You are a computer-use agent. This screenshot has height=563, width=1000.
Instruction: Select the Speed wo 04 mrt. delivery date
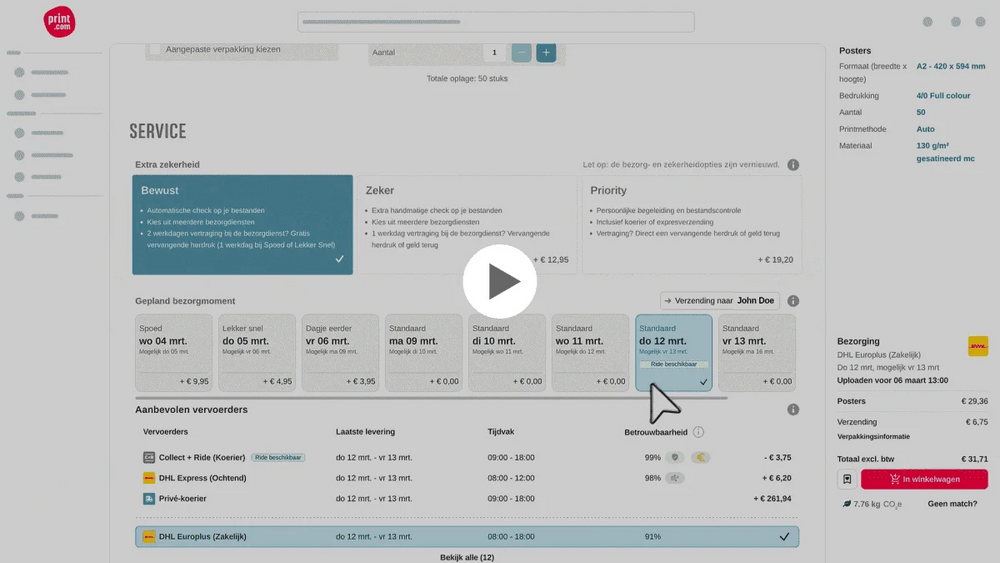[174, 352]
